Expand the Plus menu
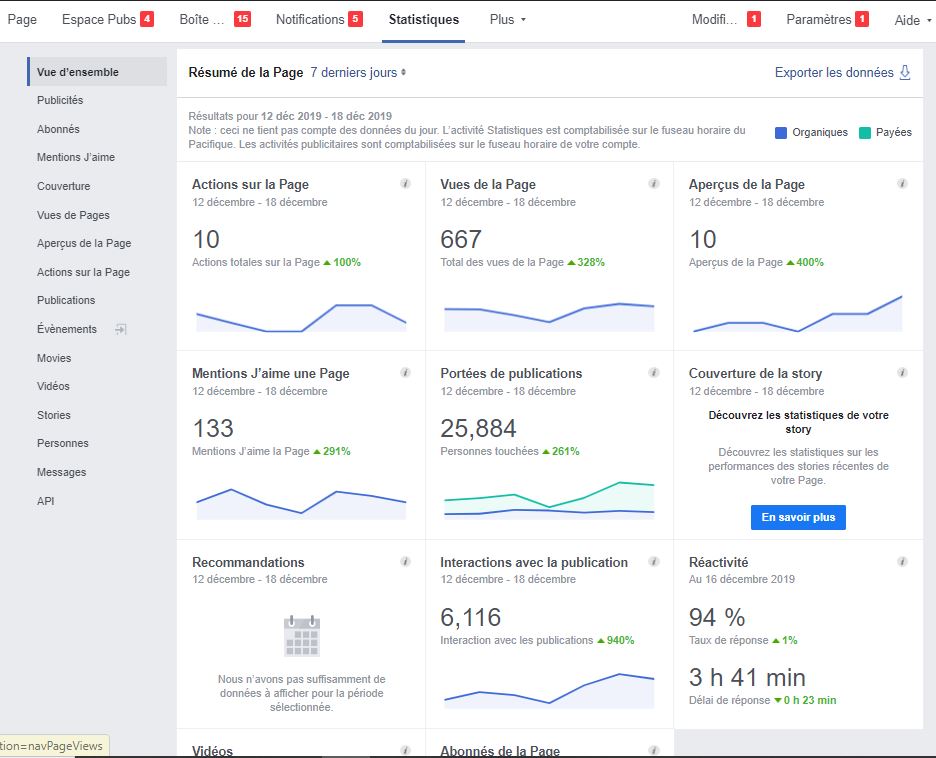This screenshot has height=758, width=936. pos(507,19)
